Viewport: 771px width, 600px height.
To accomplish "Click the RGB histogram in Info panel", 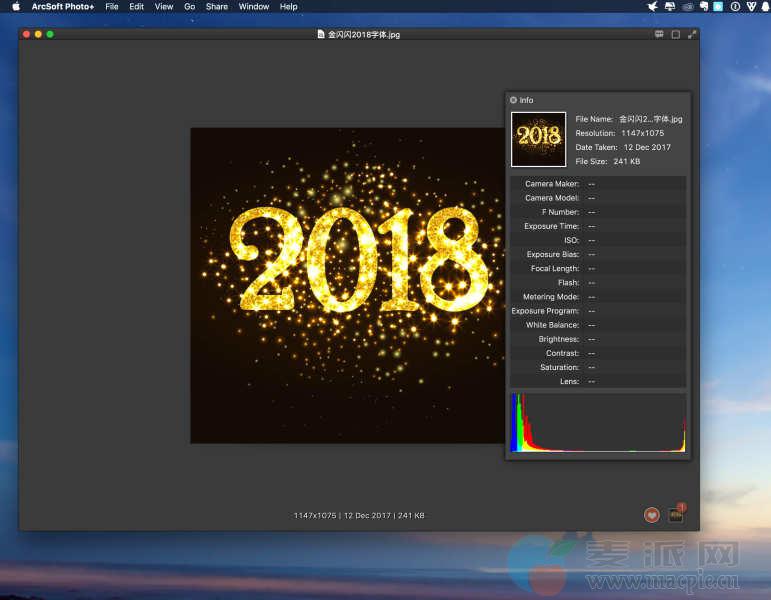I will [x=597, y=423].
